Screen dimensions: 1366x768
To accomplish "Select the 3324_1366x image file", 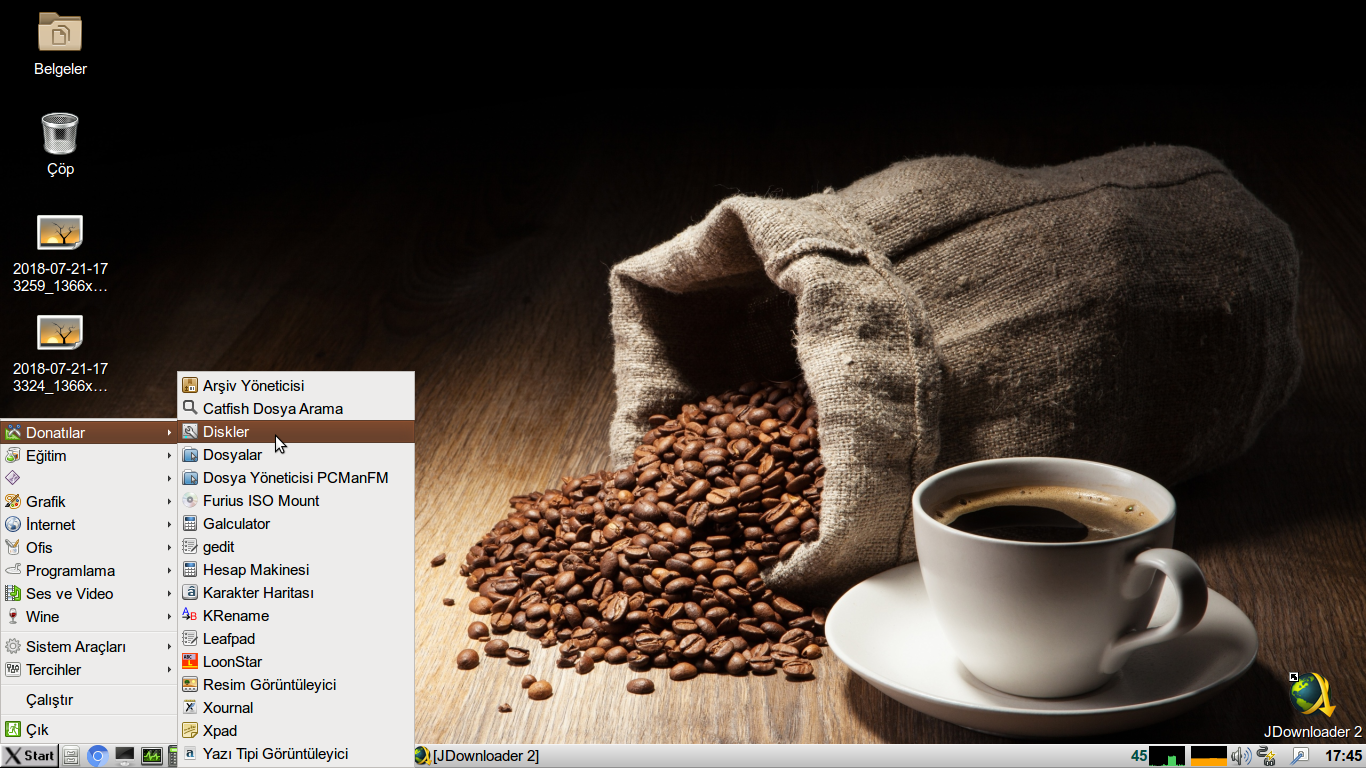I will coord(60,354).
